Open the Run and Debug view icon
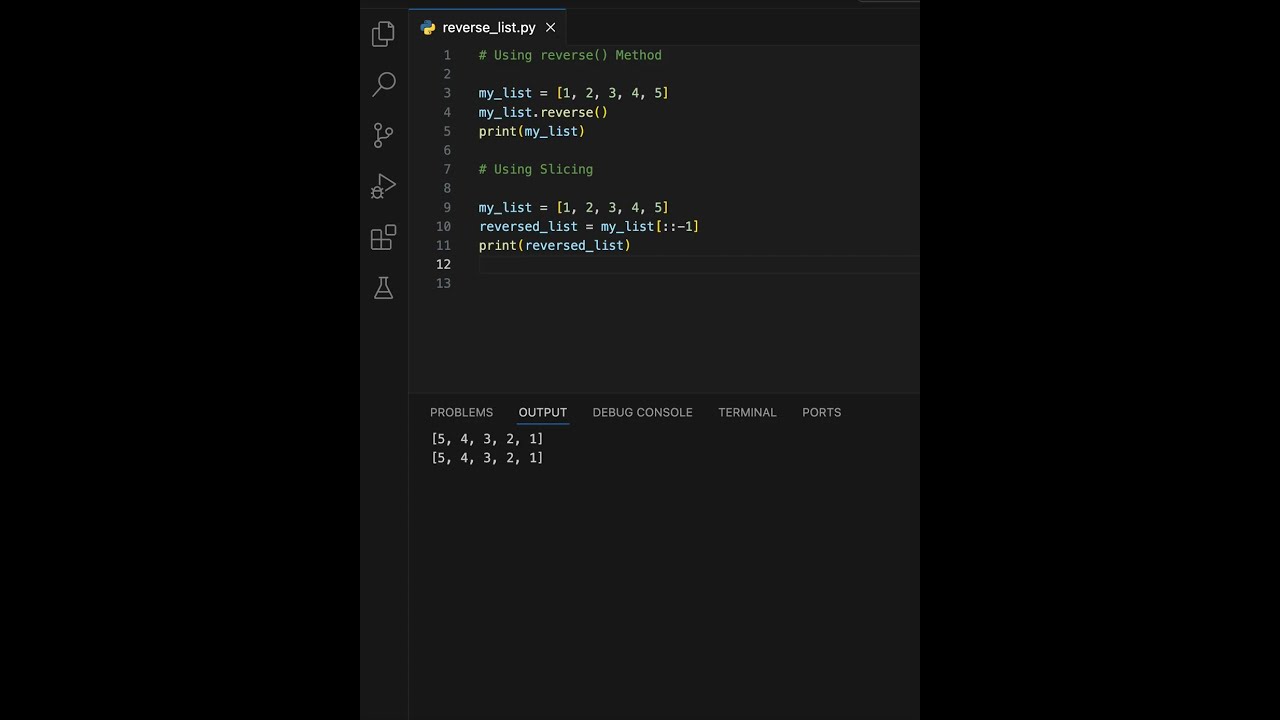Viewport: 1280px width, 720px height. [x=383, y=186]
